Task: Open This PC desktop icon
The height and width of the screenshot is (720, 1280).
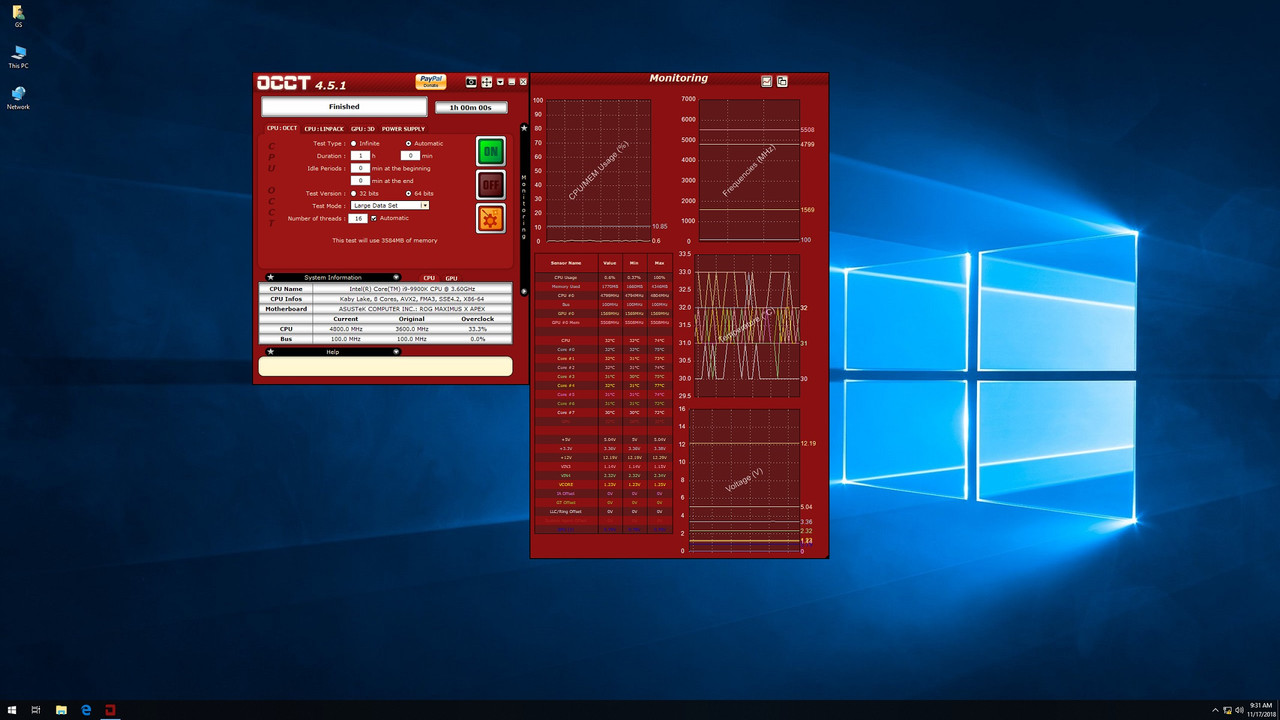Action: click(18, 57)
